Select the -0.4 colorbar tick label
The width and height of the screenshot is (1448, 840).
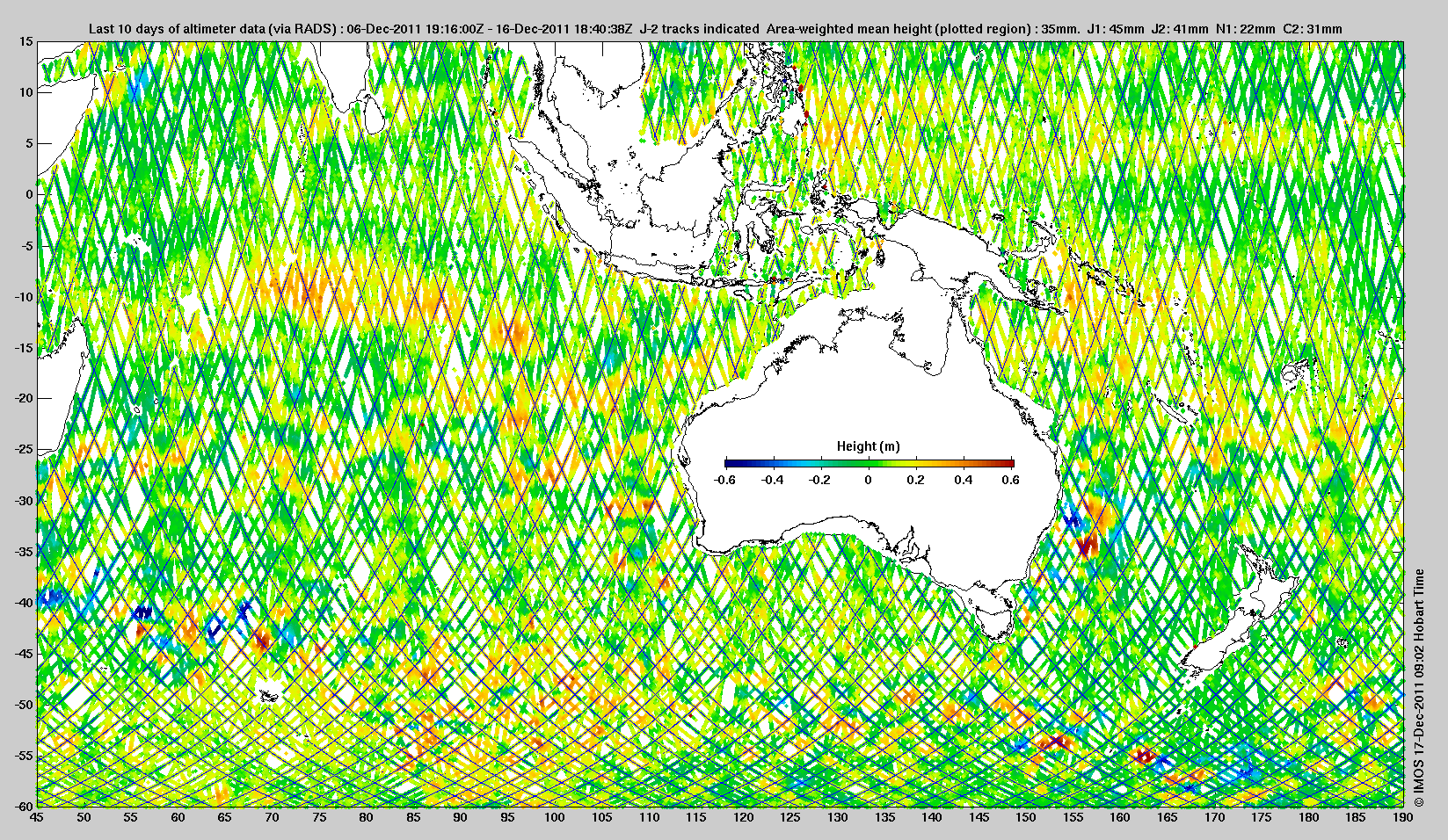coord(772,480)
